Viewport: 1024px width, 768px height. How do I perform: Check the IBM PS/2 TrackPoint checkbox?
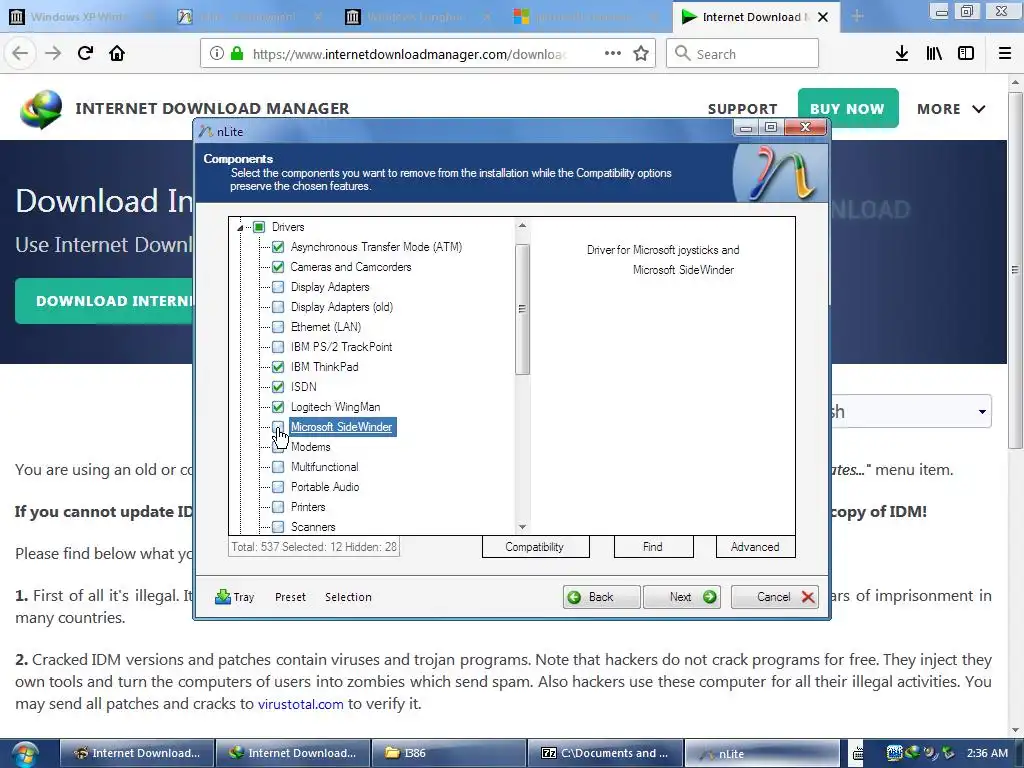278,347
